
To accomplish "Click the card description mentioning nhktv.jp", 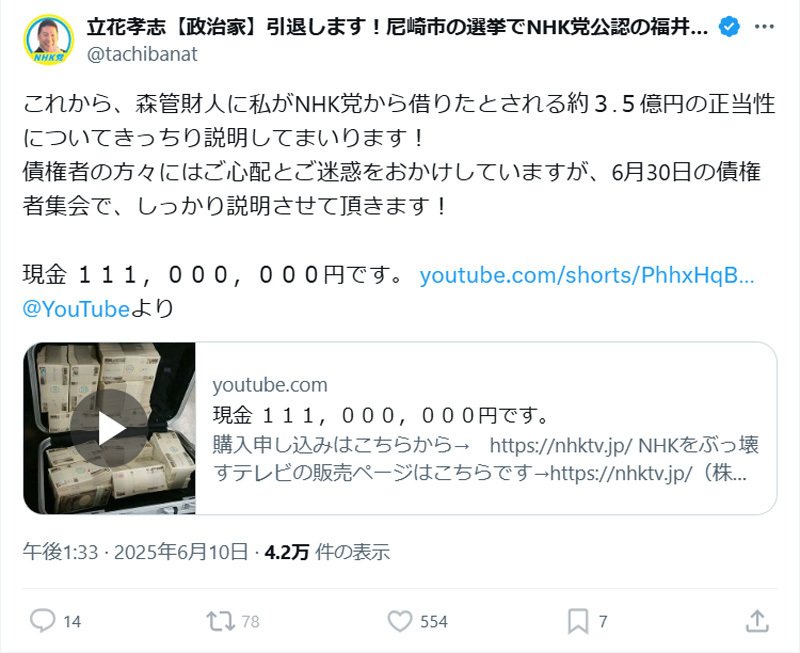I will tap(486, 459).
